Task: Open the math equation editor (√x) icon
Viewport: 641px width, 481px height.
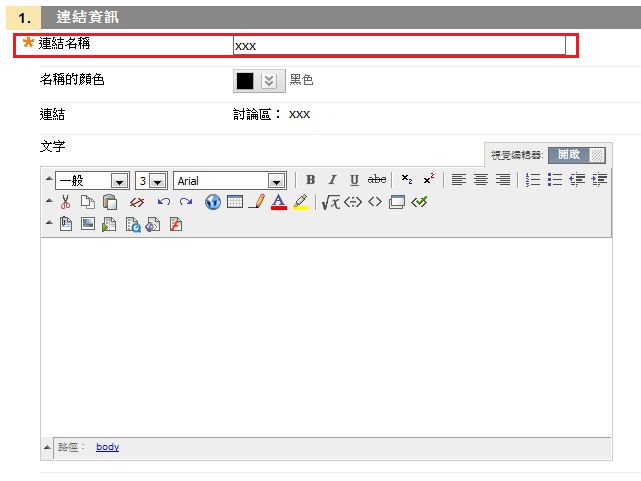Action: [x=330, y=202]
